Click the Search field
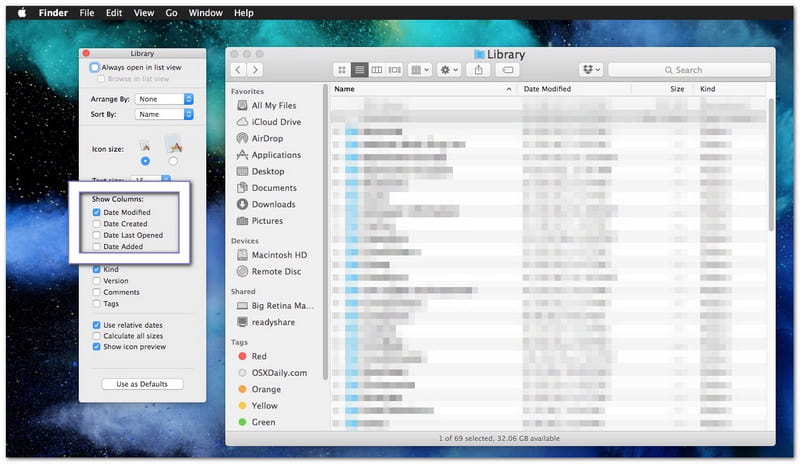 689,70
